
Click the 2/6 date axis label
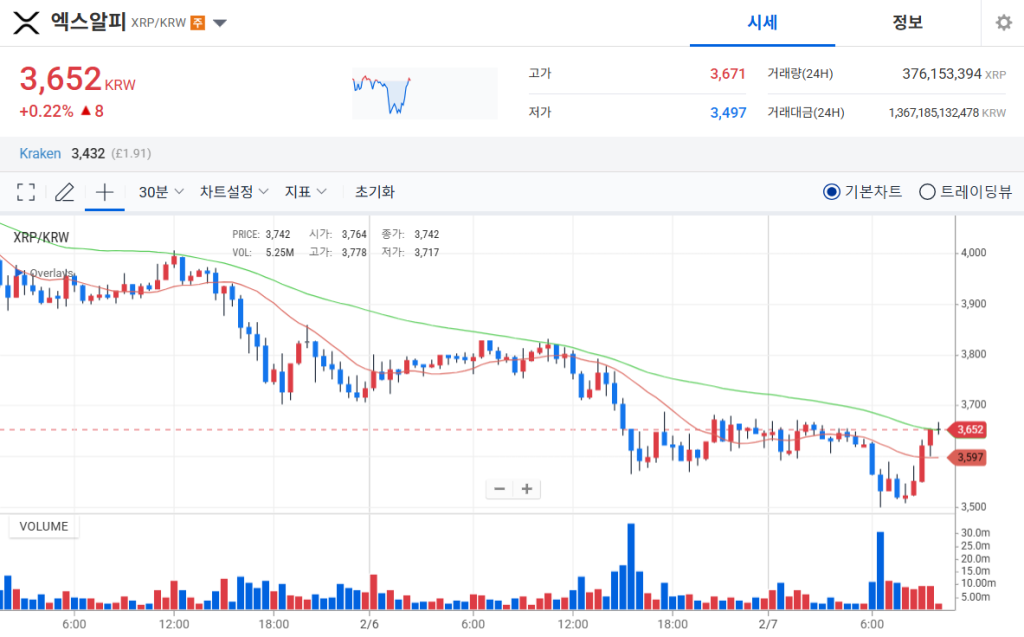(x=370, y=625)
